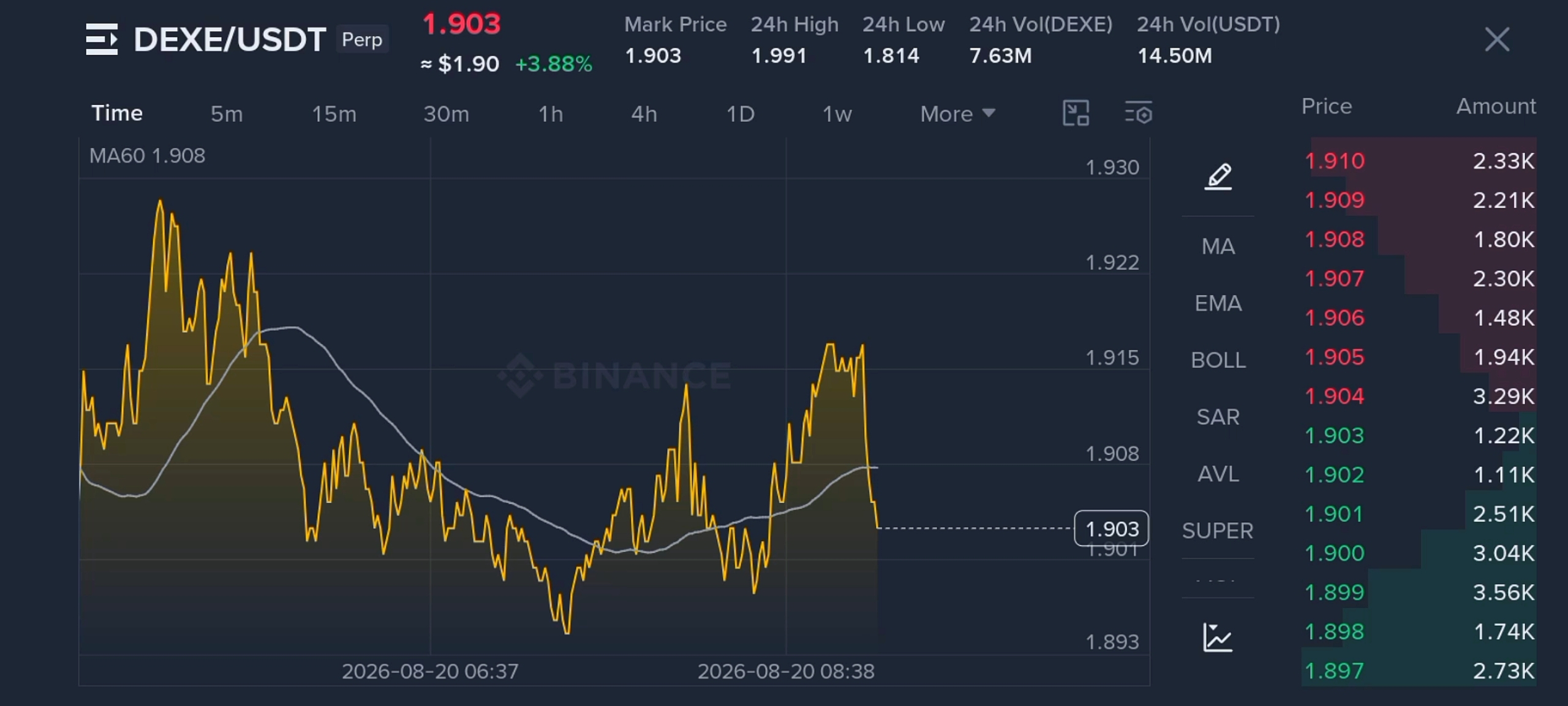The width and height of the screenshot is (1568, 706).
Task: Click the order book Price column header
Action: (1327, 106)
